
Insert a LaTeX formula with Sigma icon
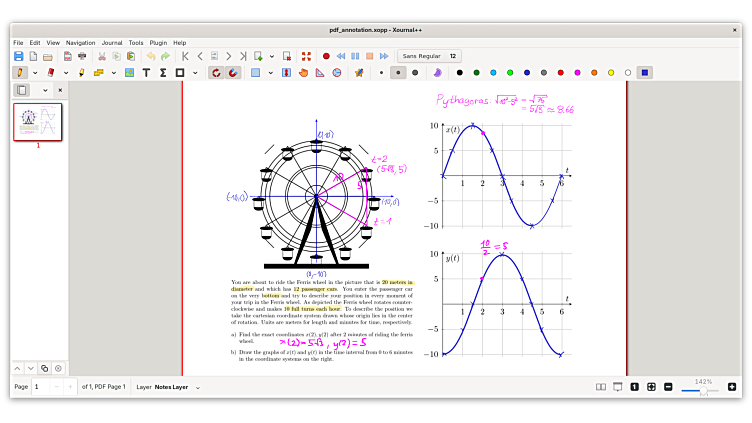(x=163, y=72)
